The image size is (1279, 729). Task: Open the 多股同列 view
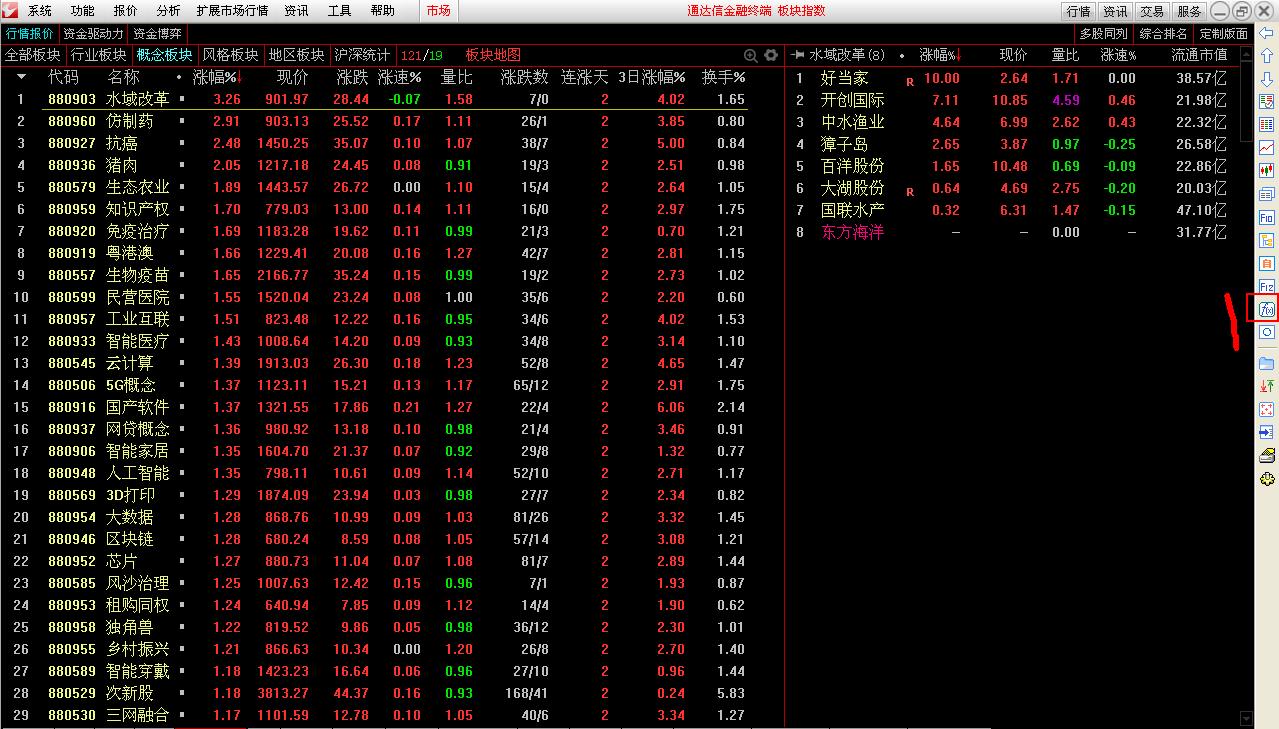(x=1104, y=34)
